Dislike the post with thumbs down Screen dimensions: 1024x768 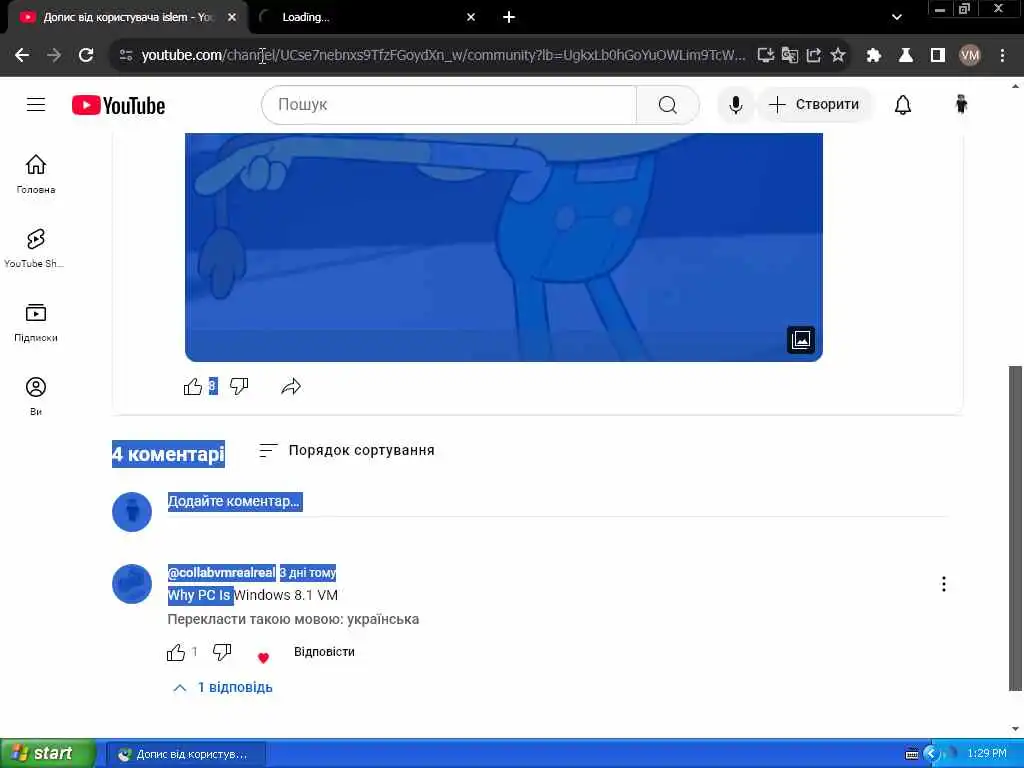239,387
